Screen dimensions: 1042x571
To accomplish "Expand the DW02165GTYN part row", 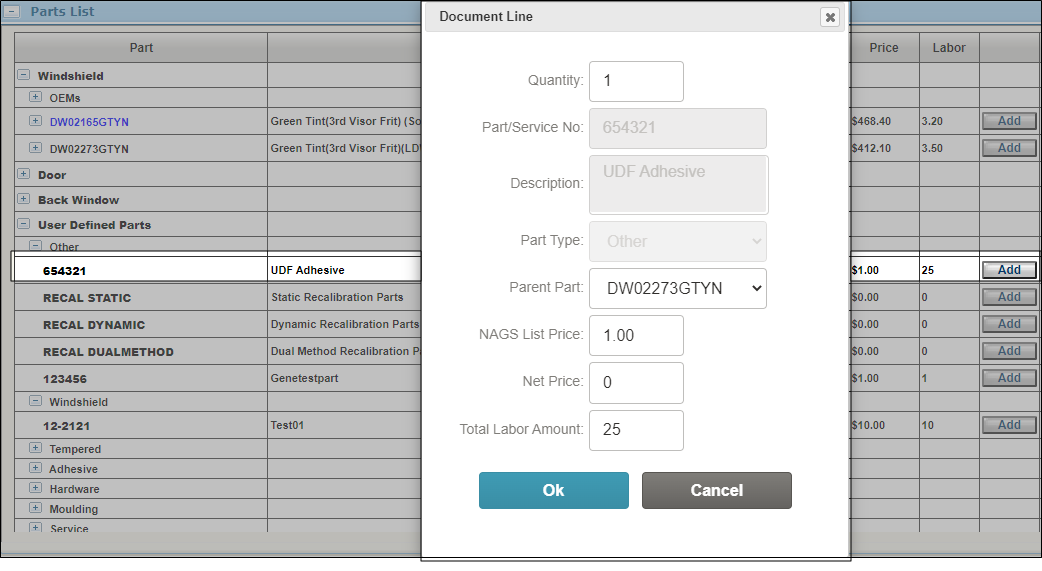I will tap(35, 121).
